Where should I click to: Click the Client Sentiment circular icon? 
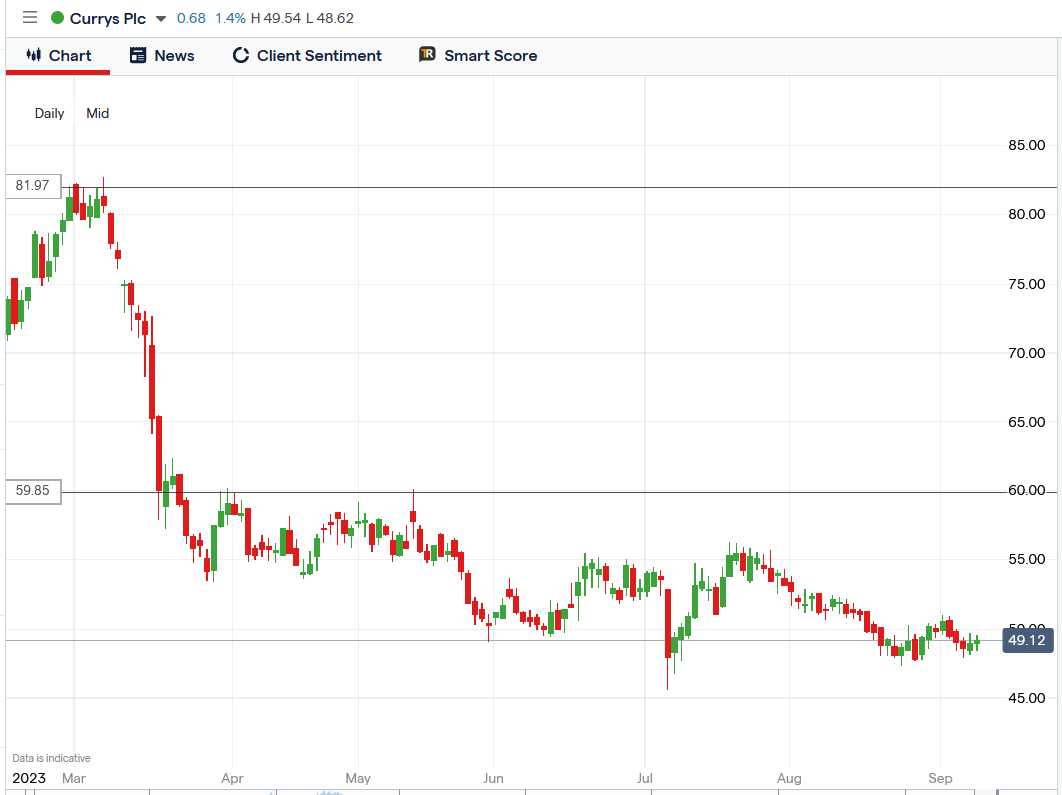(240, 56)
